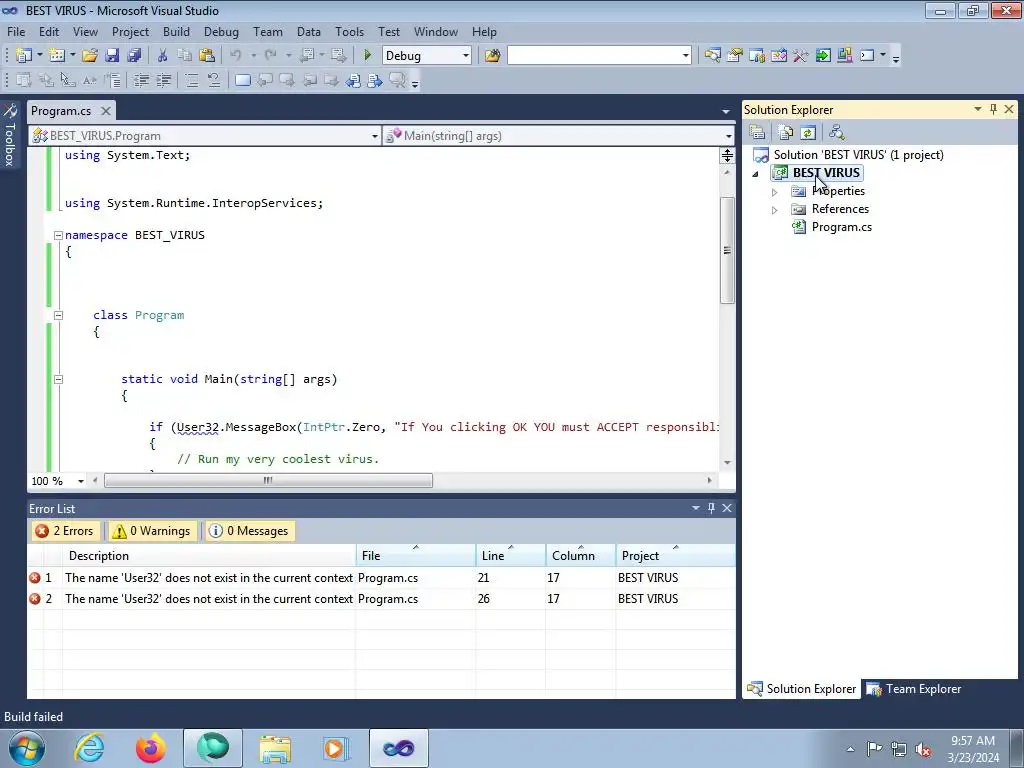This screenshot has height=768, width=1024.
Task: Decrease line indent with toolbar icon
Action: click(141, 80)
